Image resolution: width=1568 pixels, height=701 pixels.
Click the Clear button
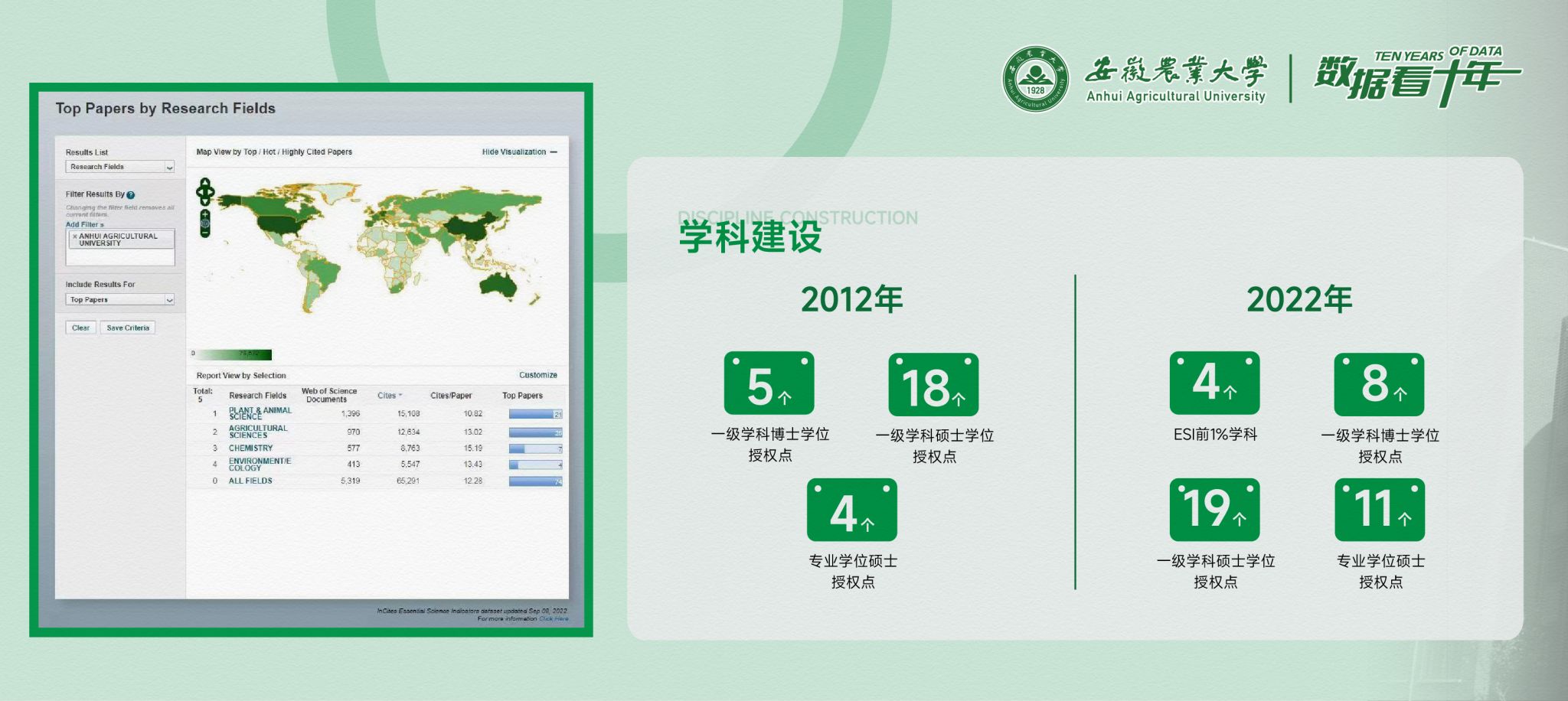80,328
